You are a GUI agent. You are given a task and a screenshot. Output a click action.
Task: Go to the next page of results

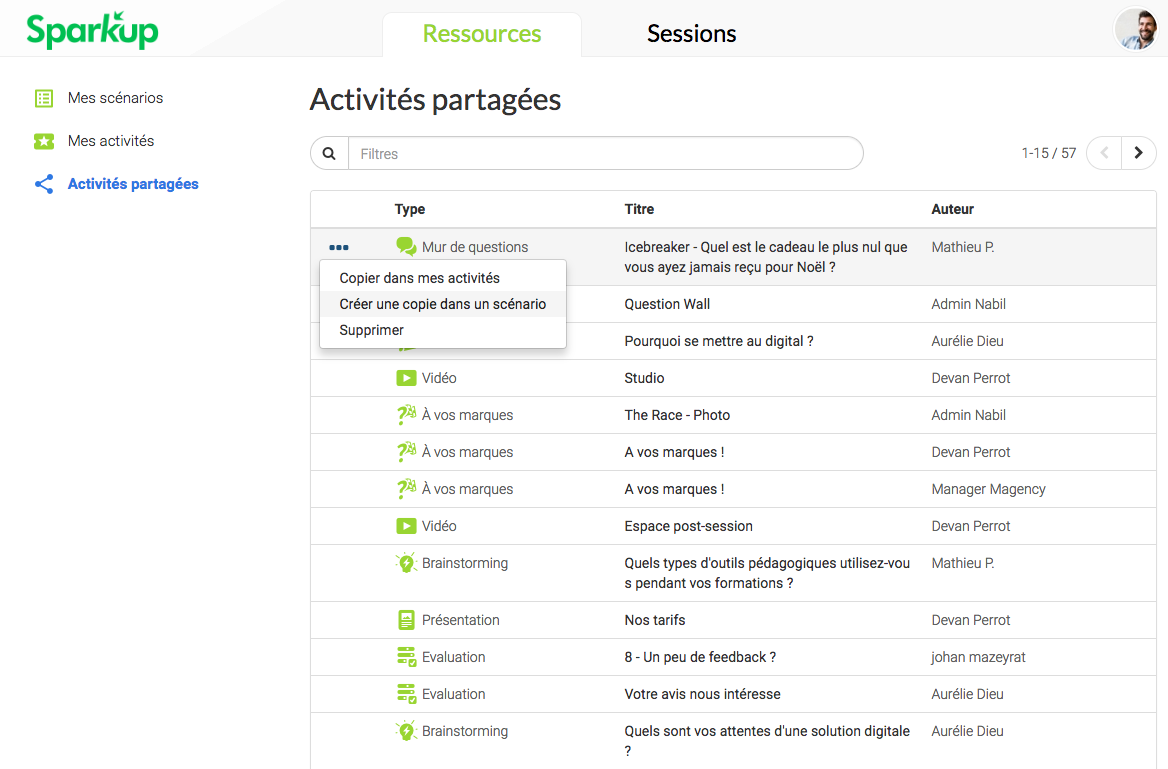tap(1139, 154)
